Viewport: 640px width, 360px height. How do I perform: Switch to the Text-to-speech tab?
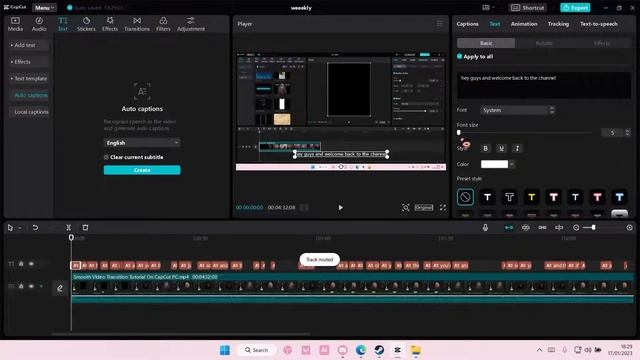(x=599, y=24)
